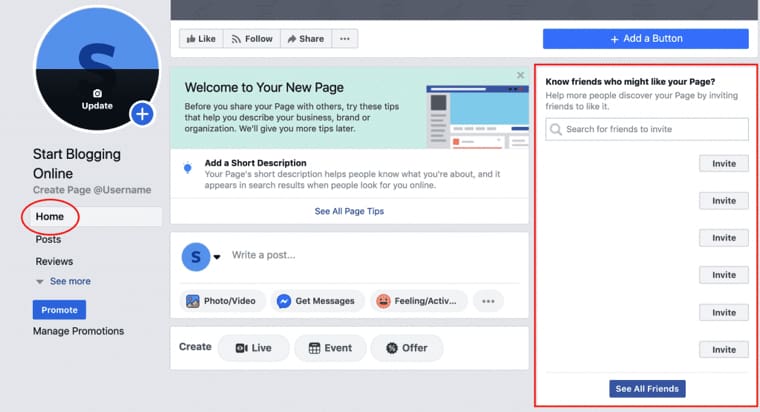Click Create Page @Username link
The height and width of the screenshot is (412, 760).
coord(92,190)
